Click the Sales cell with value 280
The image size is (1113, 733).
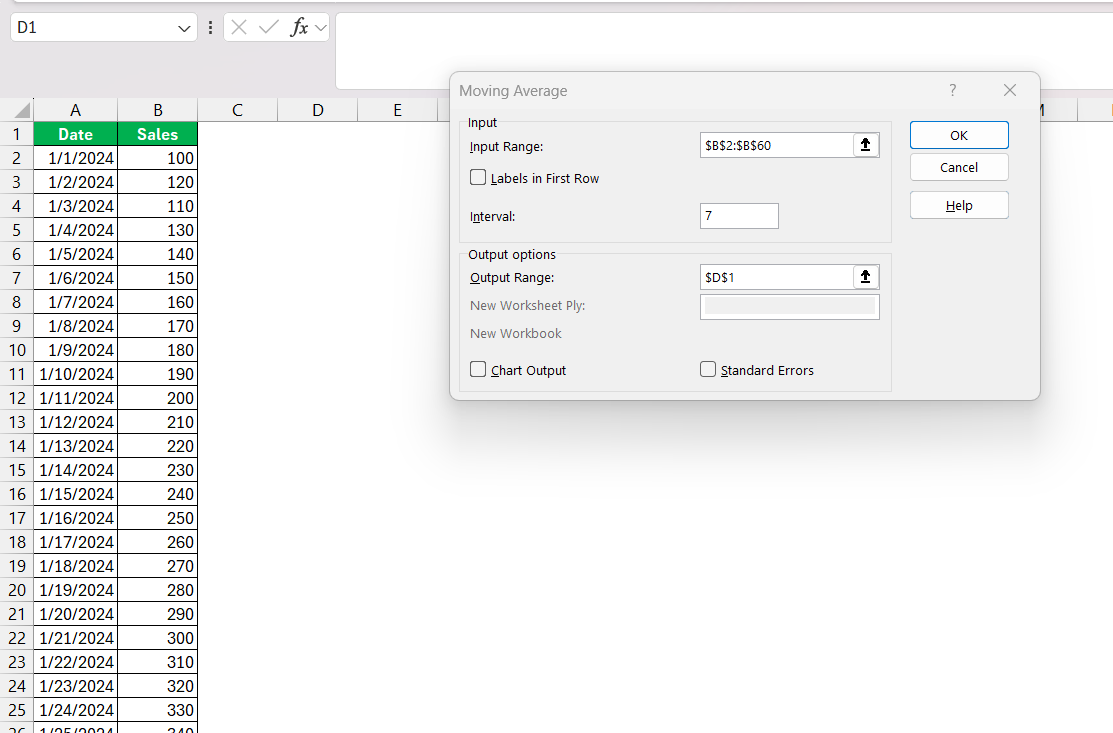click(158, 590)
